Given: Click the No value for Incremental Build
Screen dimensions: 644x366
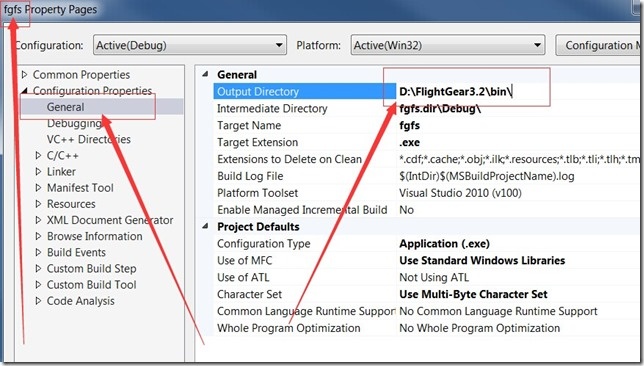Looking at the screenshot, I should [x=407, y=209].
